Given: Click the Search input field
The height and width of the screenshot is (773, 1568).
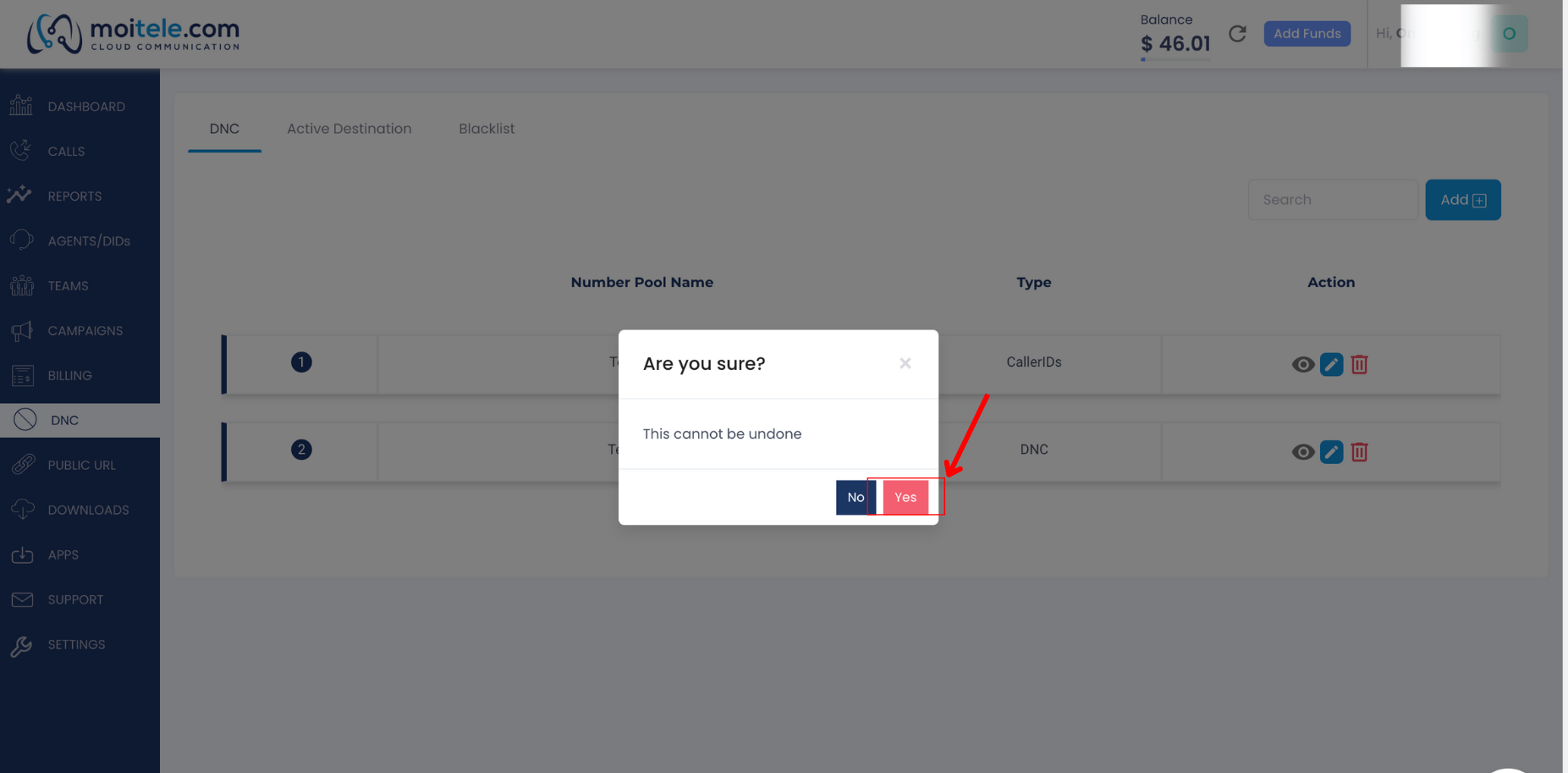Looking at the screenshot, I should (x=1332, y=200).
